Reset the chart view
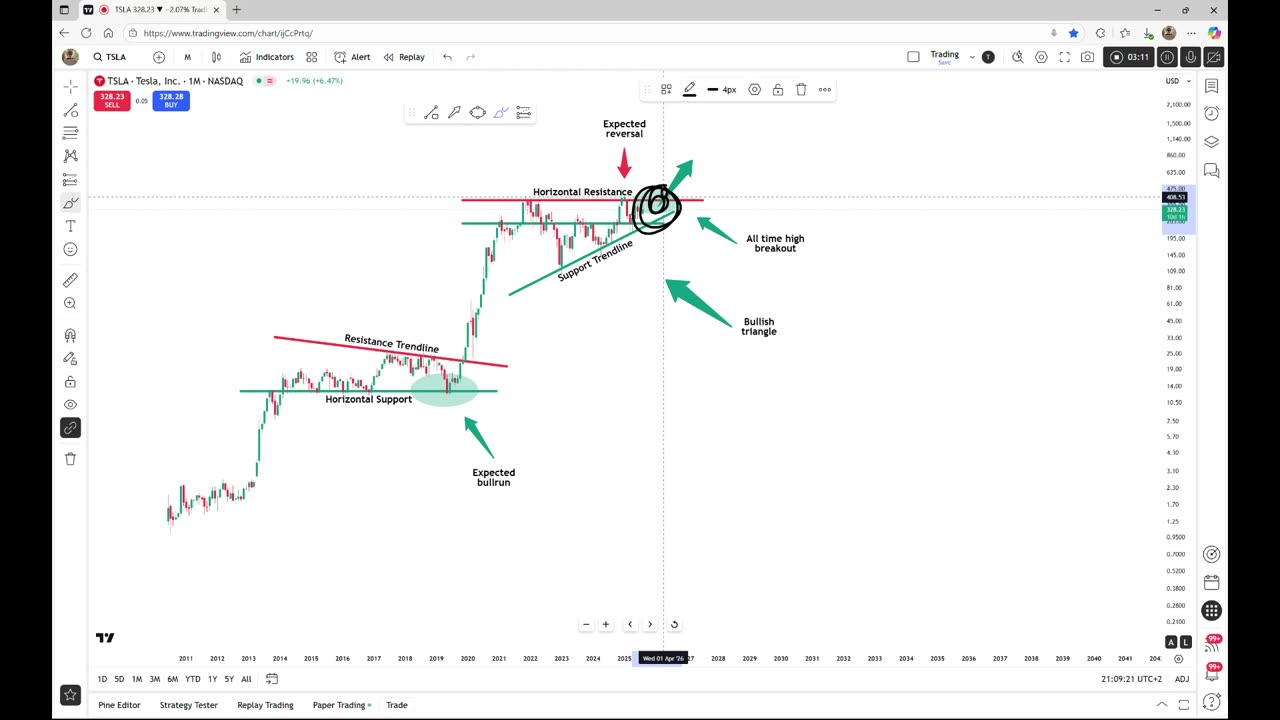The height and width of the screenshot is (720, 1280). coord(674,624)
